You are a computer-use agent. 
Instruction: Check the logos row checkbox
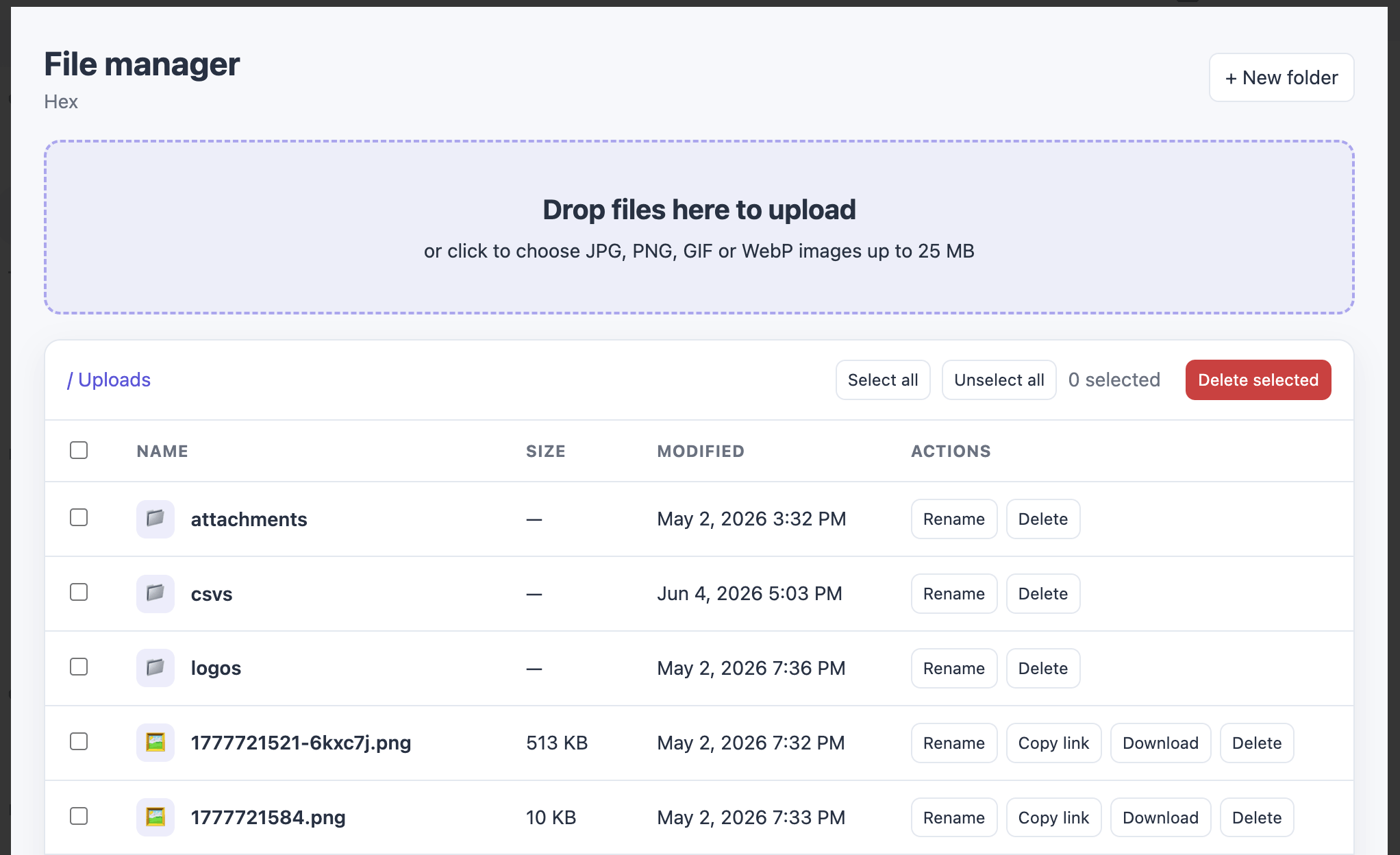pyautogui.click(x=79, y=667)
